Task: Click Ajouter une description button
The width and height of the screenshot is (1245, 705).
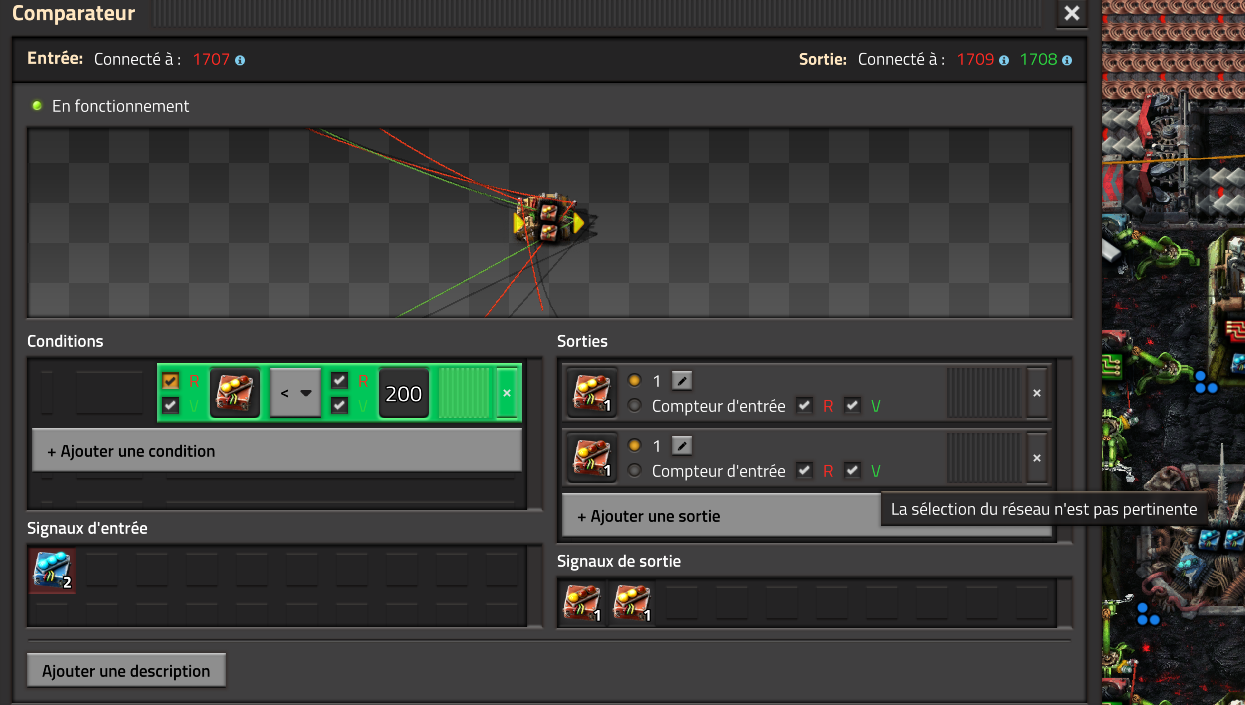Action: (x=126, y=671)
